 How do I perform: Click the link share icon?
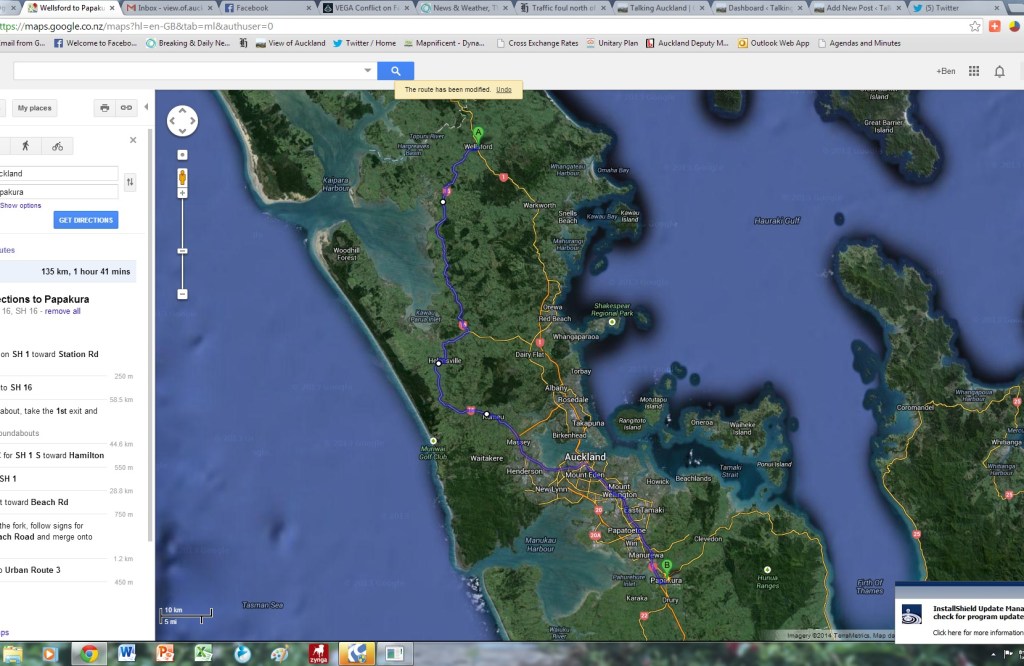(x=126, y=108)
